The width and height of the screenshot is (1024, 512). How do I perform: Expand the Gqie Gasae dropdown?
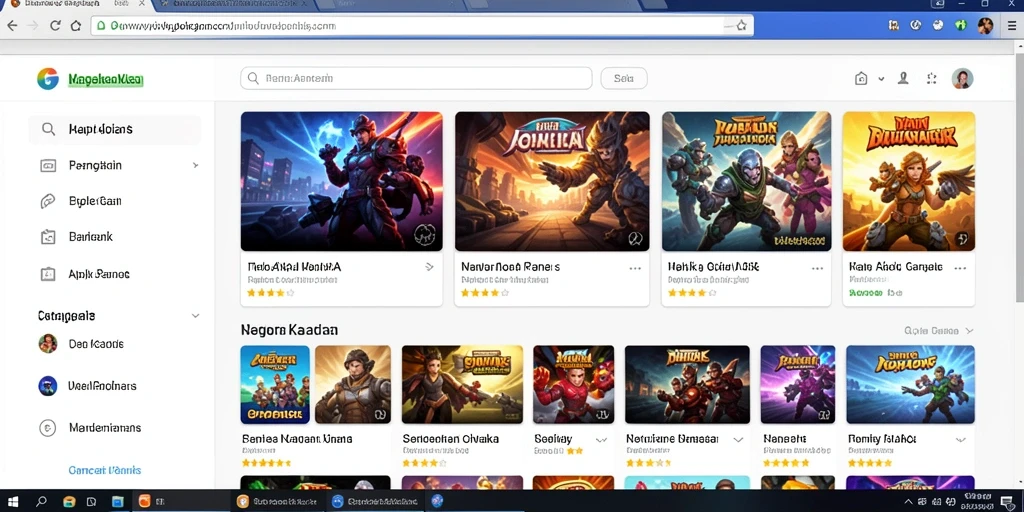(939, 330)
